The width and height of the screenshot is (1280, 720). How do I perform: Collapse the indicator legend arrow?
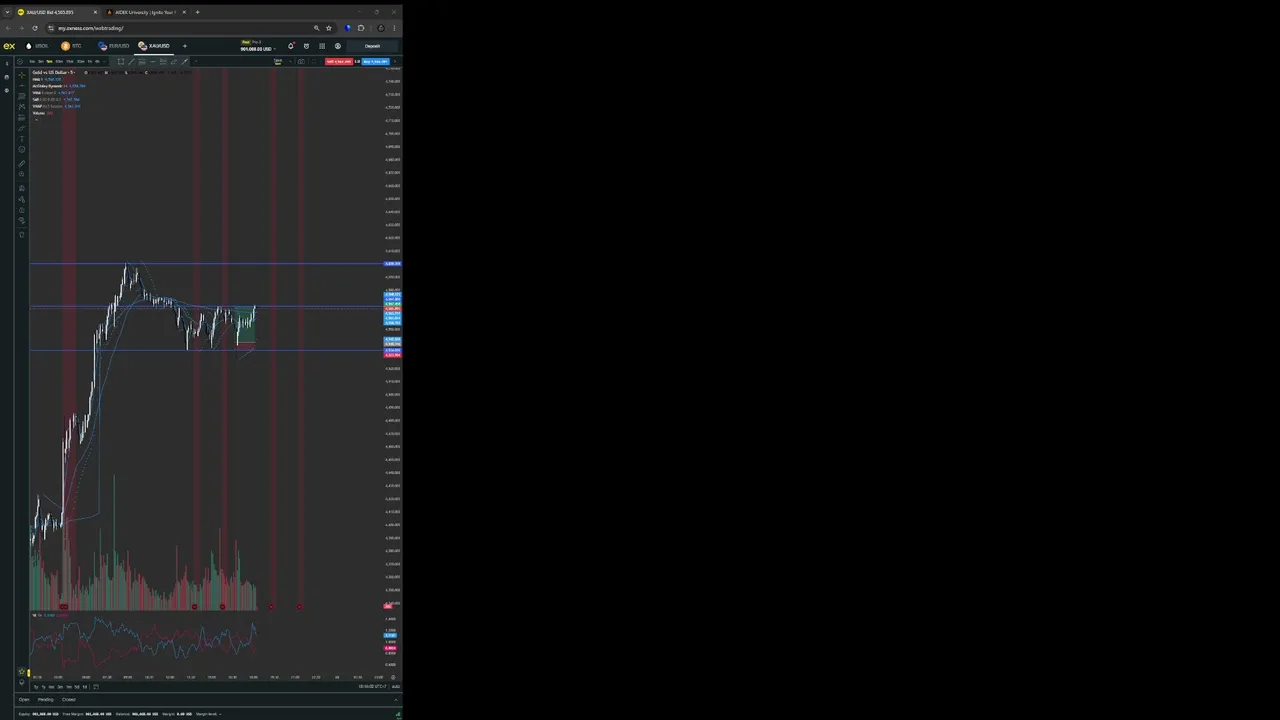(x=37, y=120)
